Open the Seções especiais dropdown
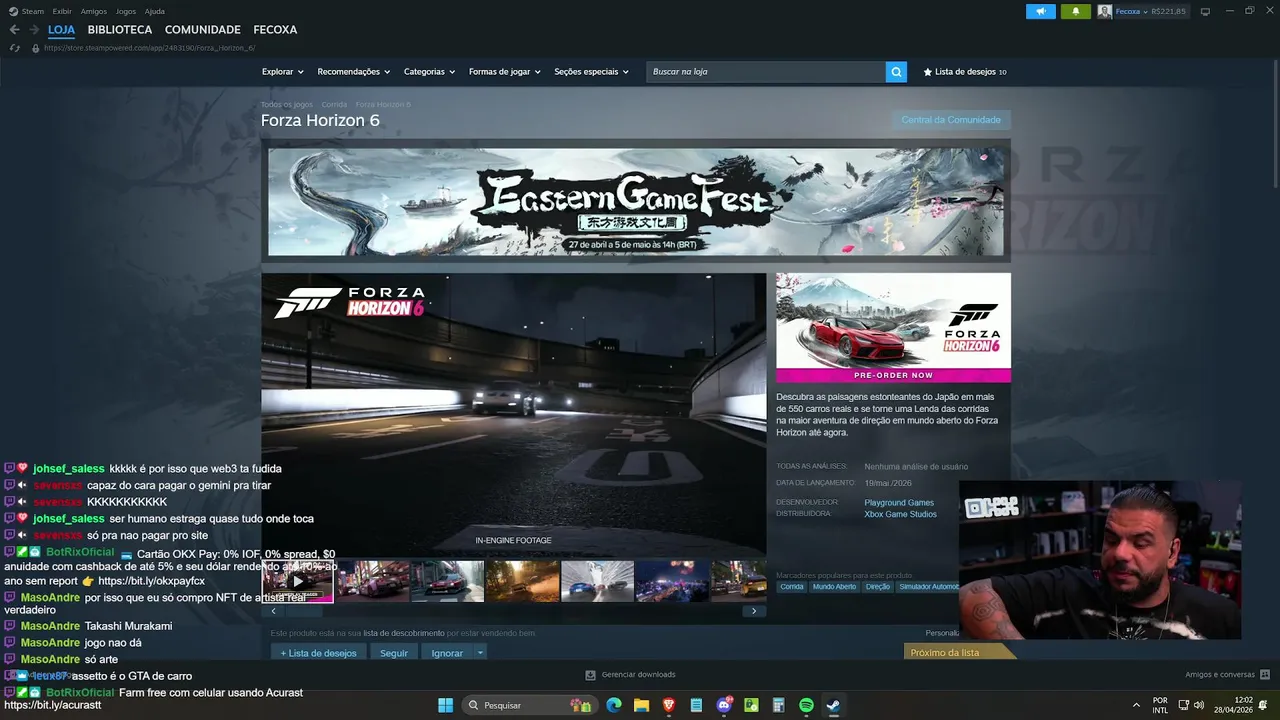This screenshot has width=1280, height=720. (592, 72)
